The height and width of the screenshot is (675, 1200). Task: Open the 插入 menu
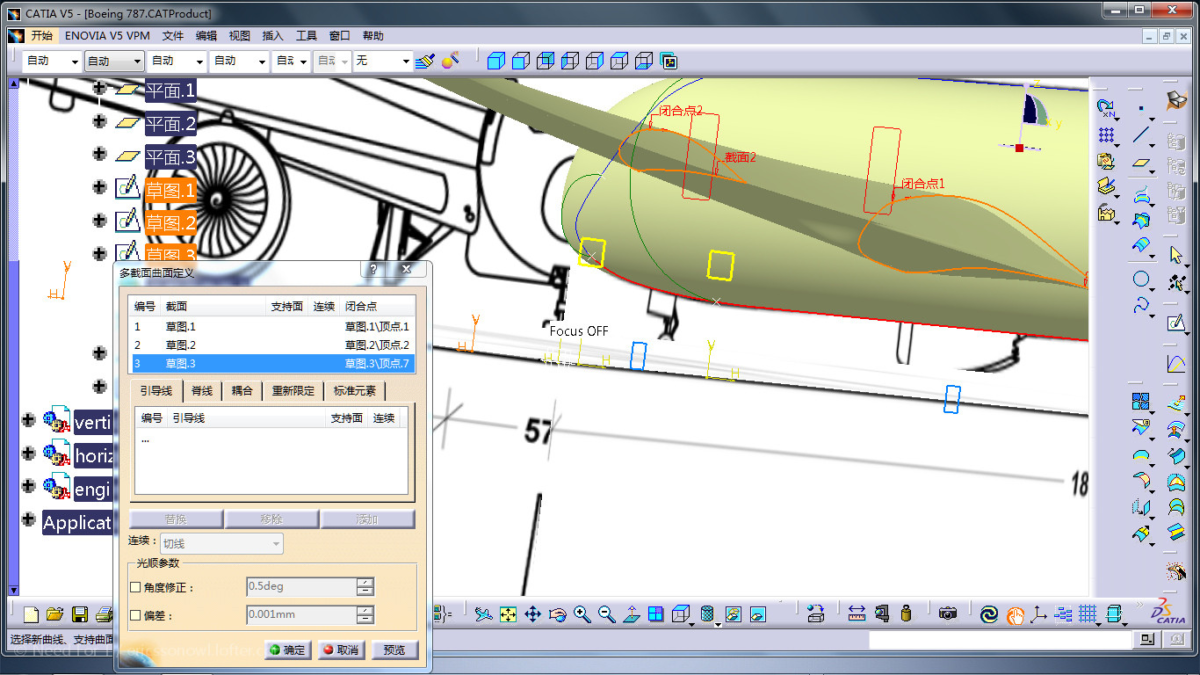(x=273, y=35)
